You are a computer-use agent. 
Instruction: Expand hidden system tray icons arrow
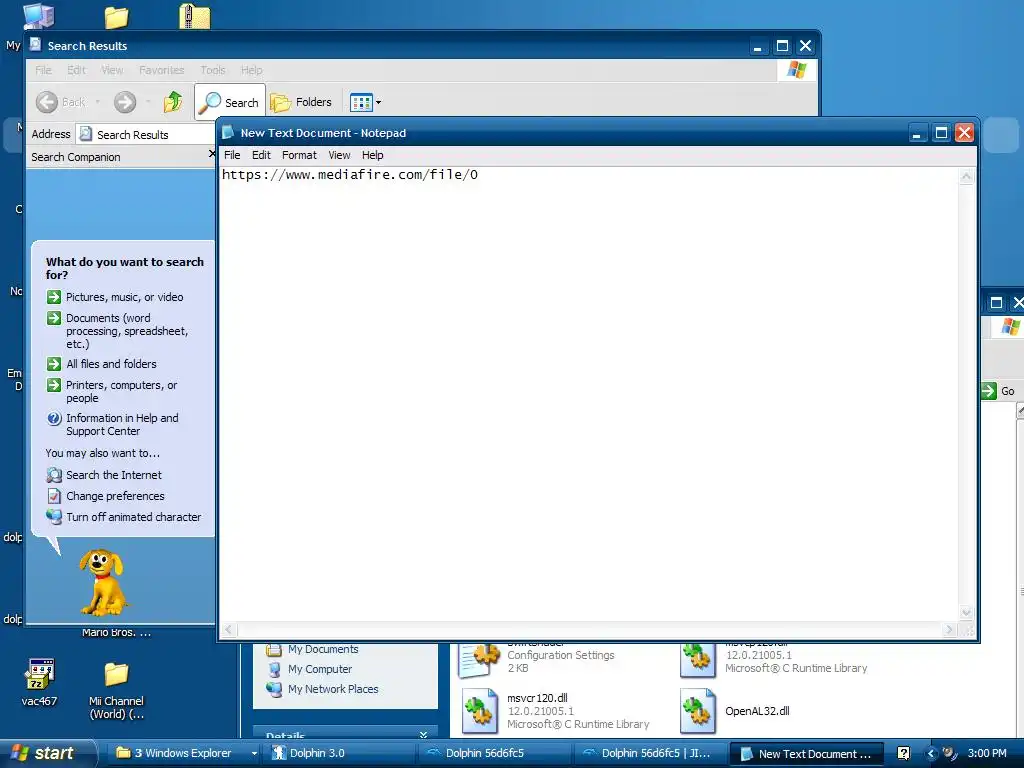pyautogui.click(x=931, y=754)
